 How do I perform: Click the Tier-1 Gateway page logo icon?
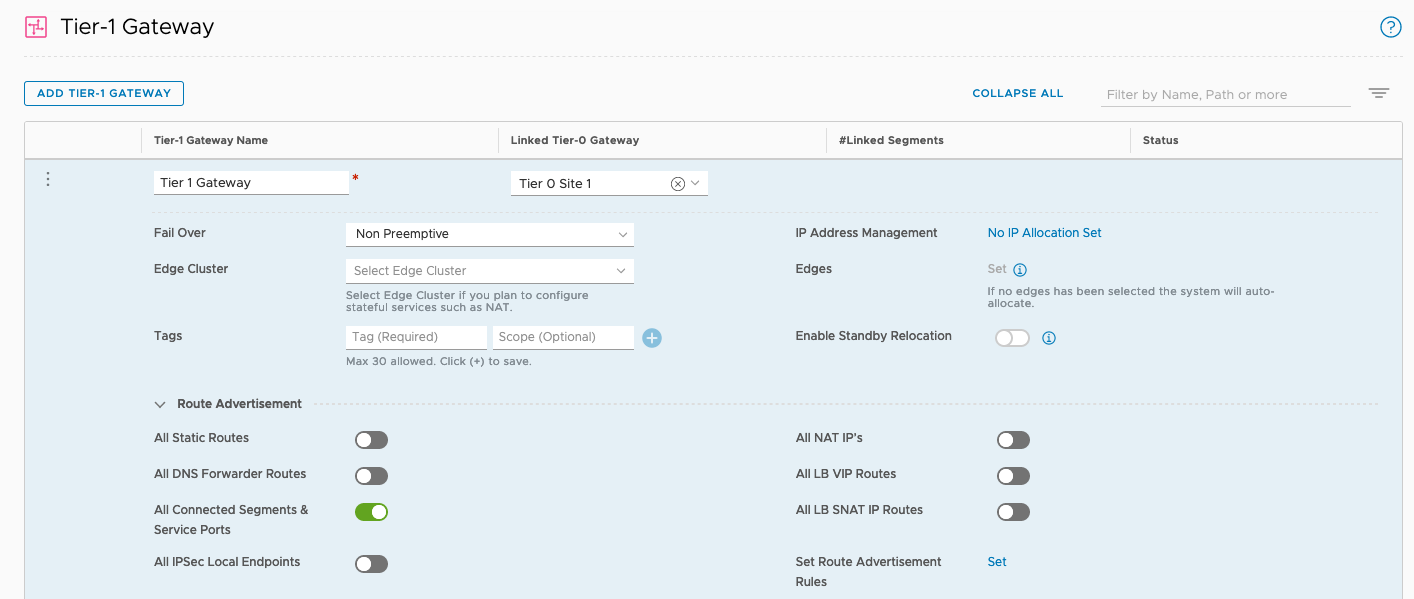[x=36, y=27]
